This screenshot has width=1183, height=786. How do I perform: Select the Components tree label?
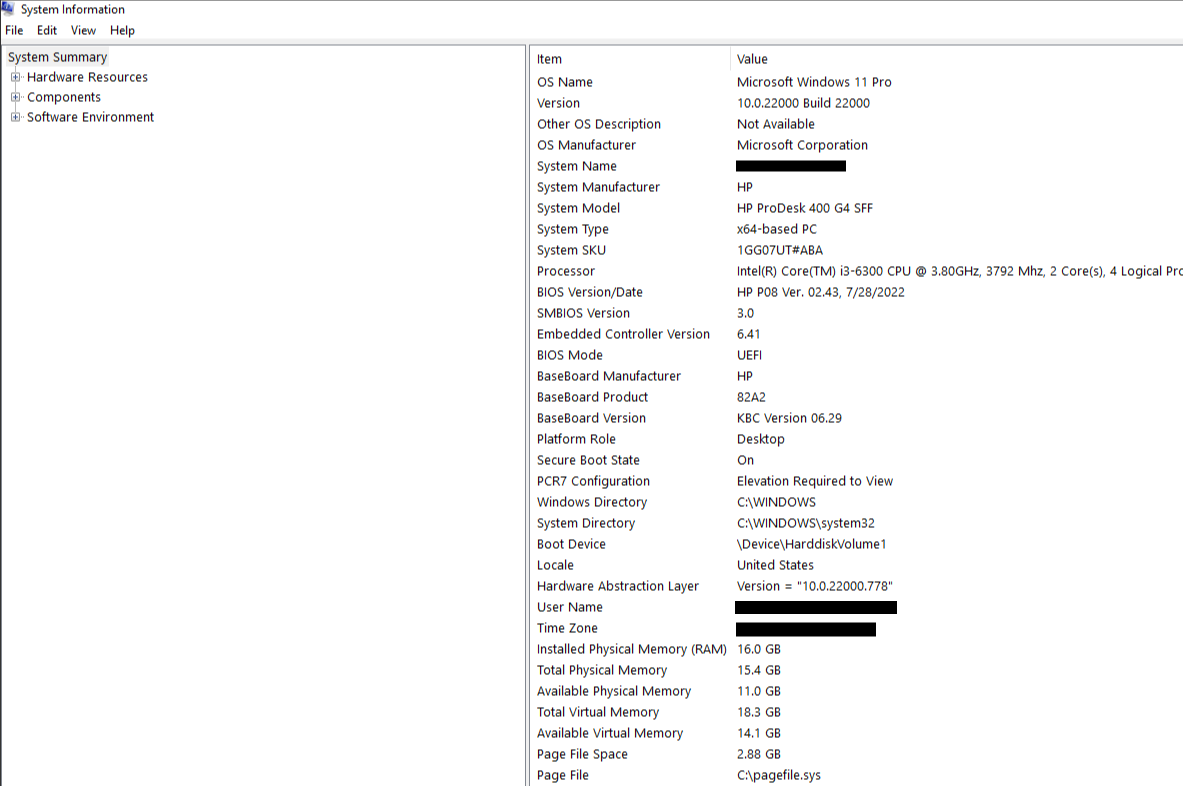64,97
